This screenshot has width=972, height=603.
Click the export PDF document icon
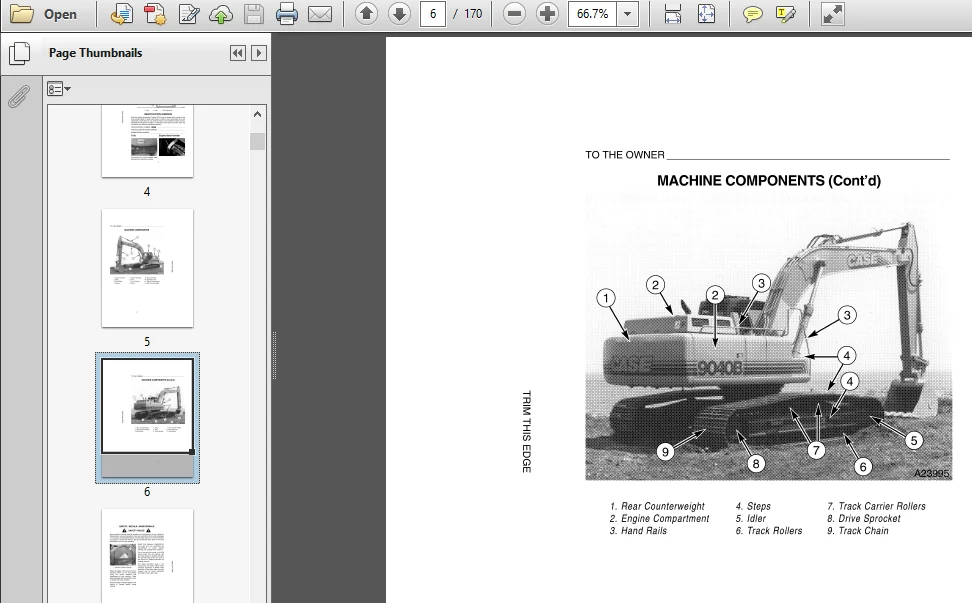pyautogui.click(x=122, y=14)
